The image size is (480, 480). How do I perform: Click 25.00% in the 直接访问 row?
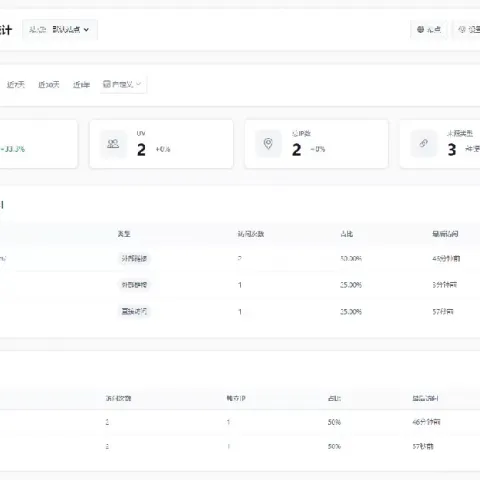tap(351, 312)
